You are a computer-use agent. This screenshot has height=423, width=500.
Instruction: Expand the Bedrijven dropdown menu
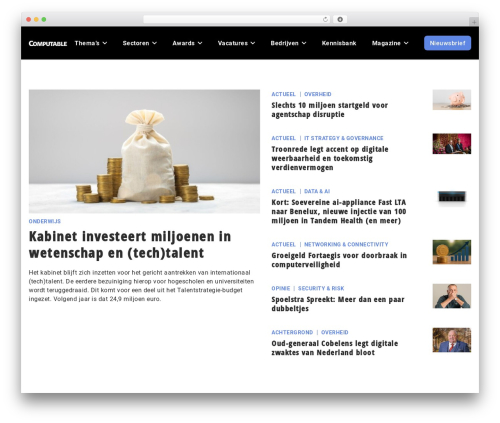pyautogui.click(x=288, y=43)
